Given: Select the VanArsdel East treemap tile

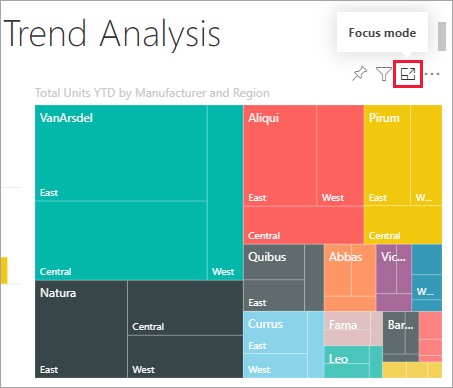Looking at the screenshot, I should point(121,153).
